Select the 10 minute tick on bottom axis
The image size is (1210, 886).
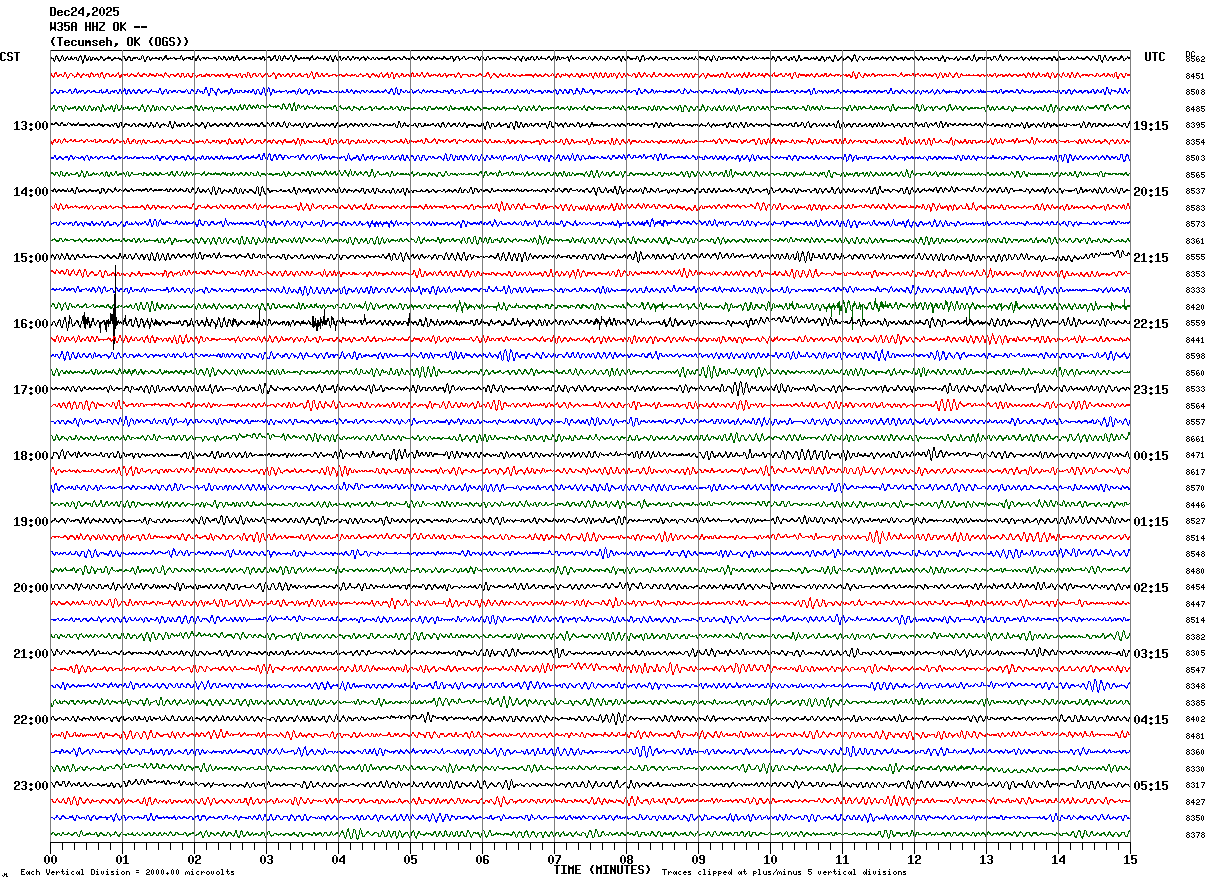770,860
